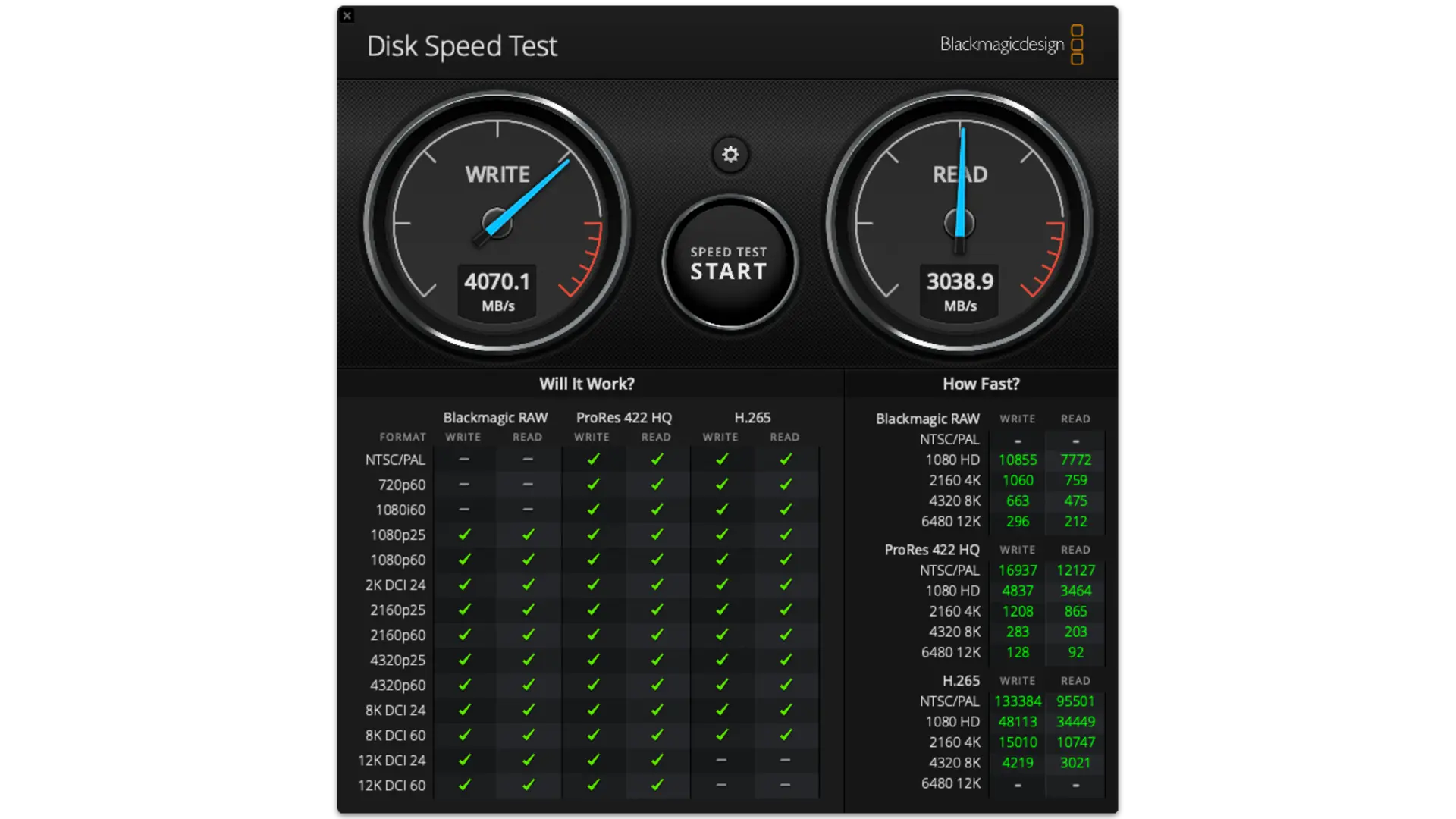Click Blackmagic RAW 2160 4K write value 1060

(x=1018, y=480)
